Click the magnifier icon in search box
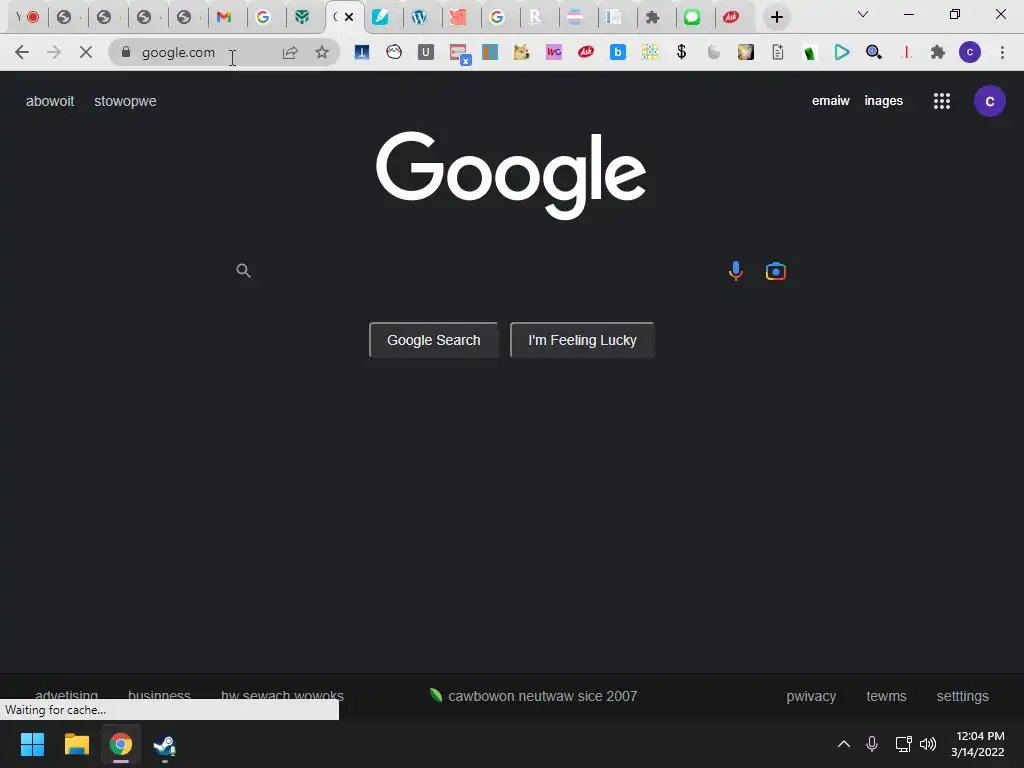The image size is (1024, 768). (244, 270)
